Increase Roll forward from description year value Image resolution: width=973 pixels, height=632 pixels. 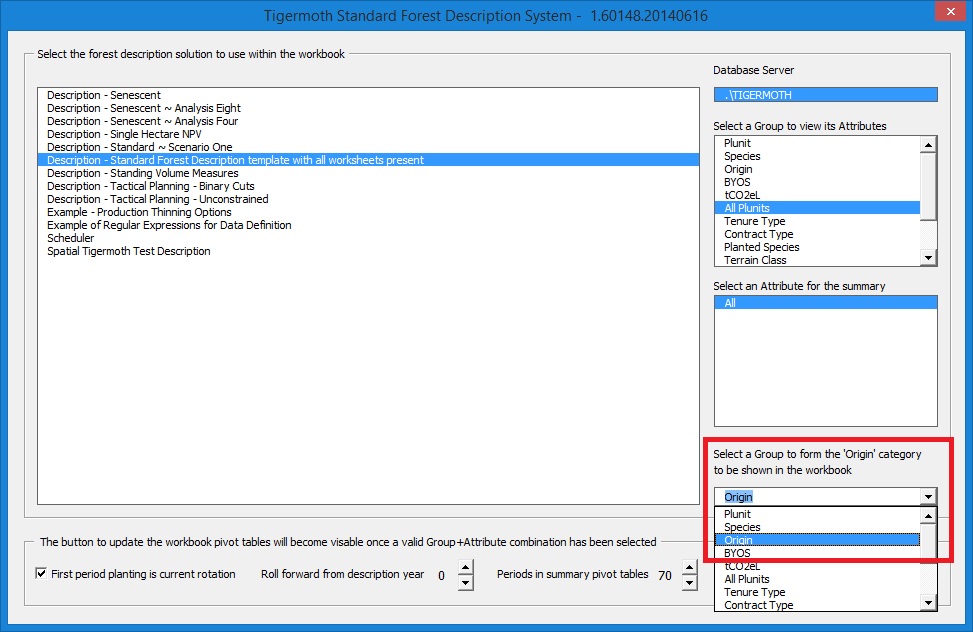tap(465, 567)
